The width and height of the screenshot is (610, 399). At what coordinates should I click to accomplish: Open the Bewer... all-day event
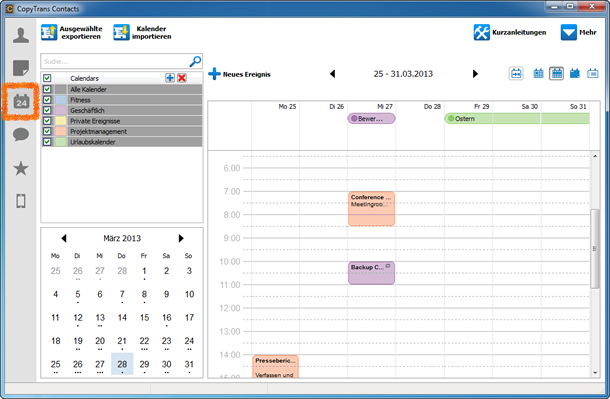tap(372, 119)
